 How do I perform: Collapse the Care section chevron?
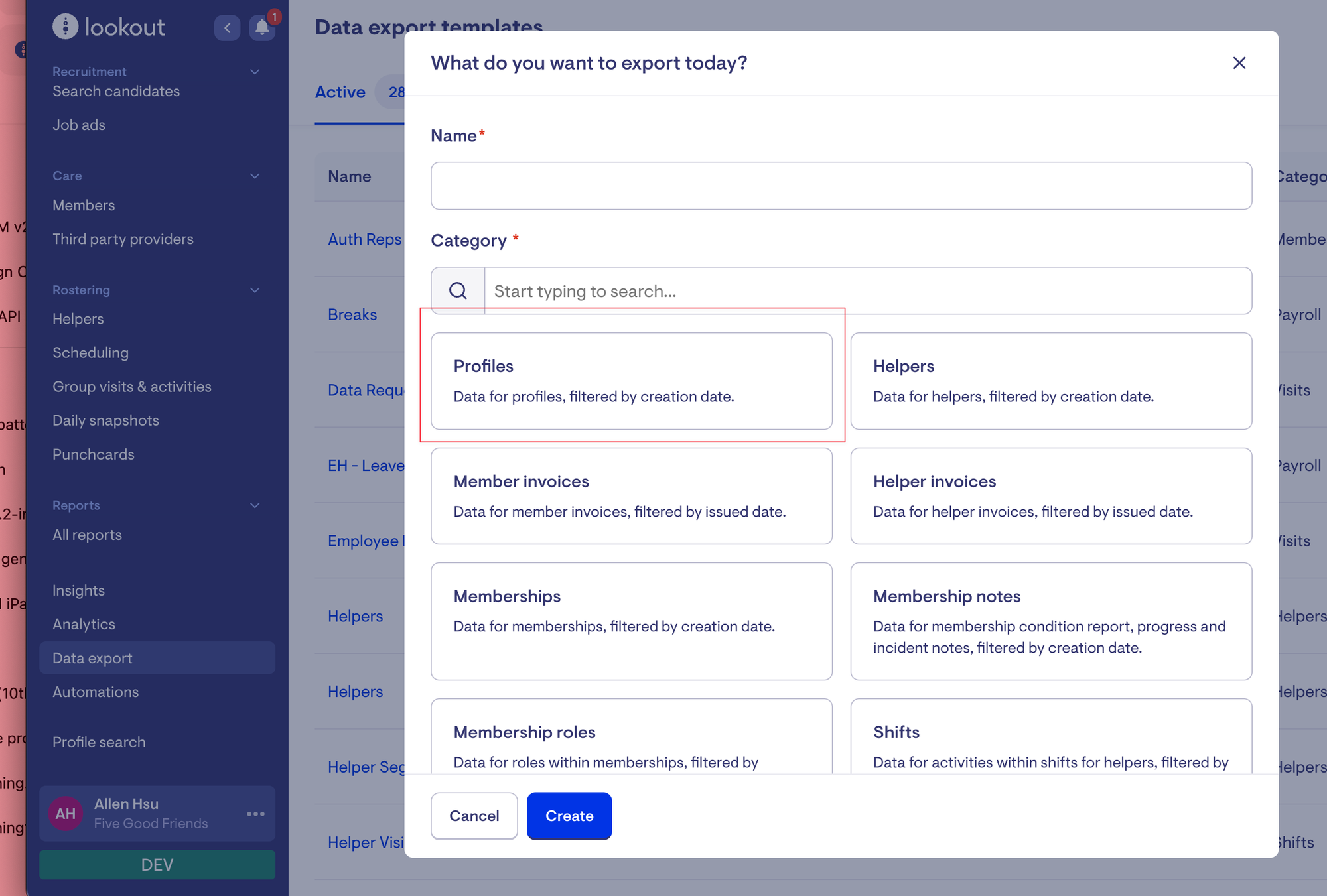pos(255,176)
